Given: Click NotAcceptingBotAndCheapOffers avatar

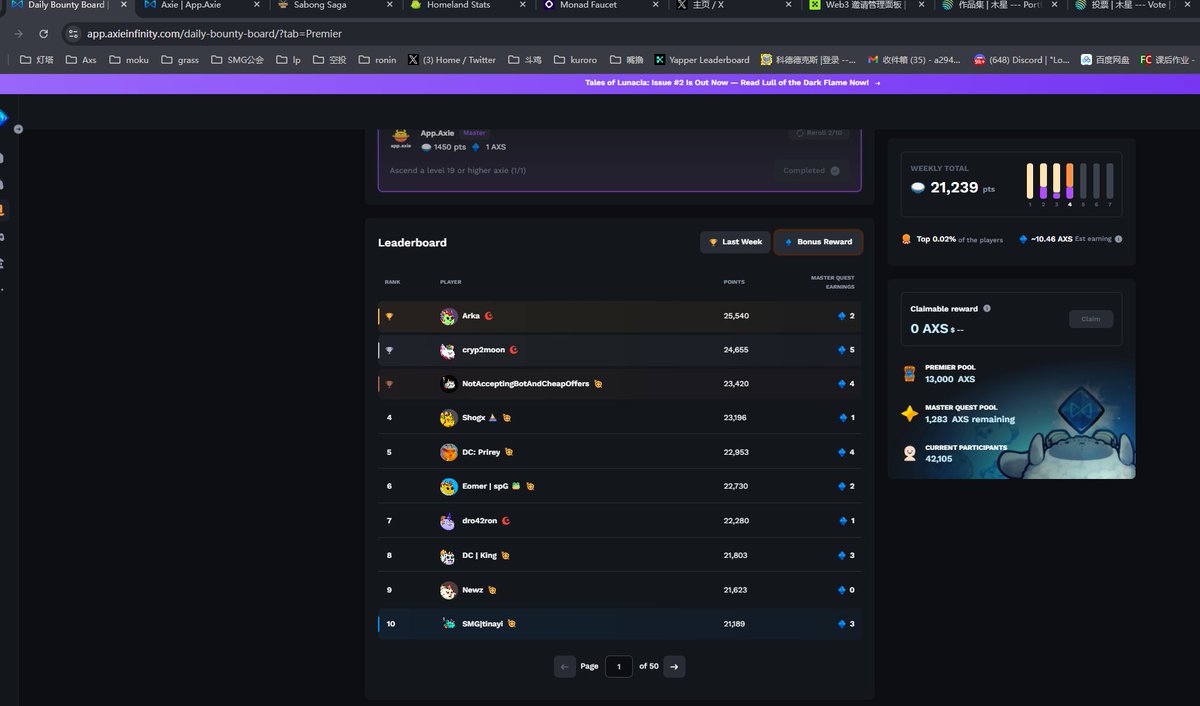Looking at the screenshot, I should point(448,384).
